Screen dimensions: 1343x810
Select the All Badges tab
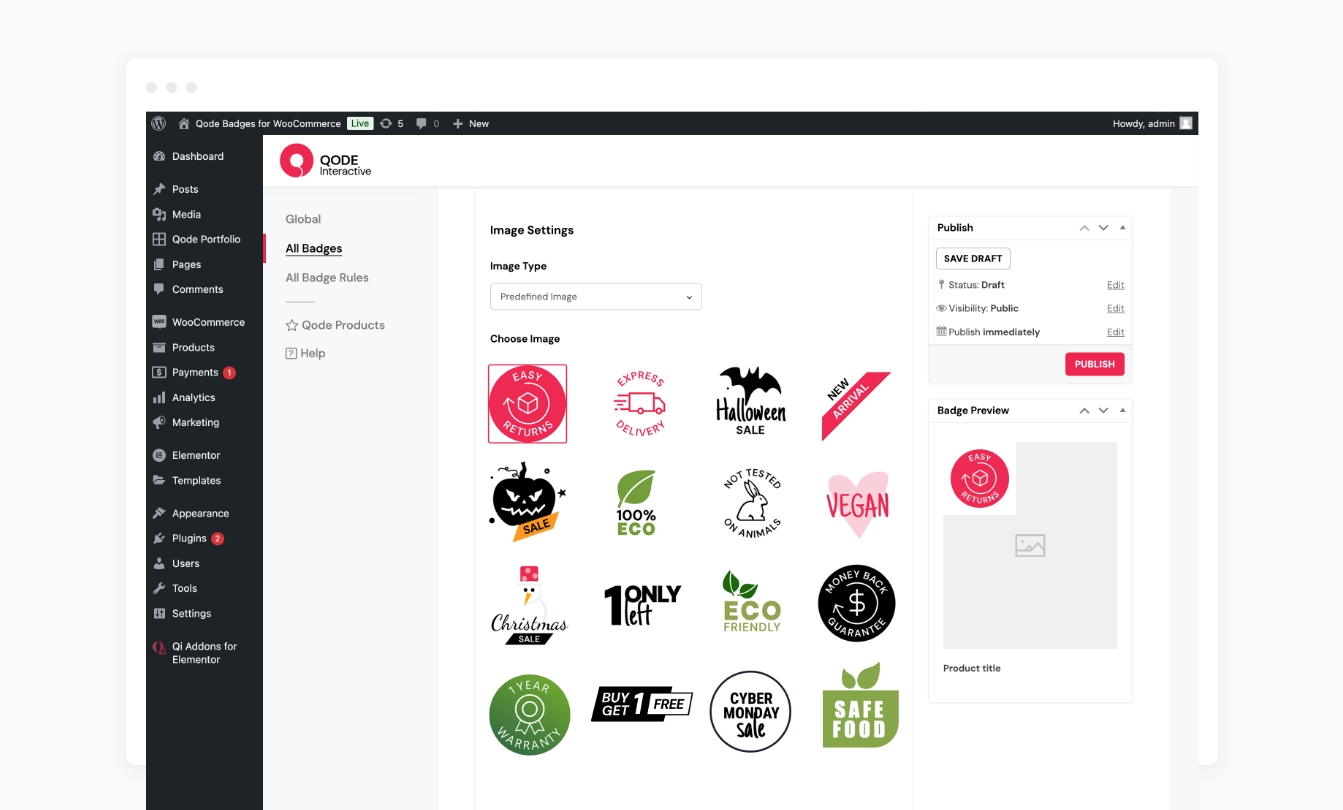coord(314,248)
